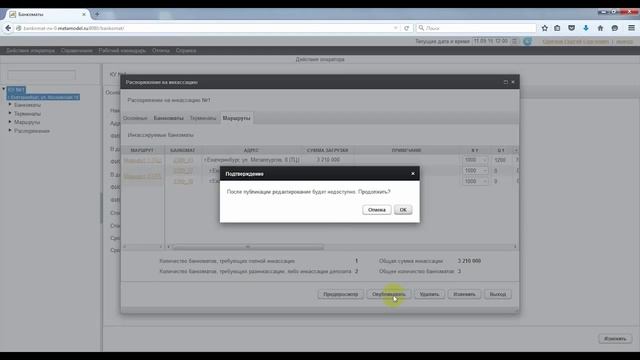This screenshot has width=640, height=360.
Task: Confirm with OK in the Подтверждение dialog
Action: 403,210
